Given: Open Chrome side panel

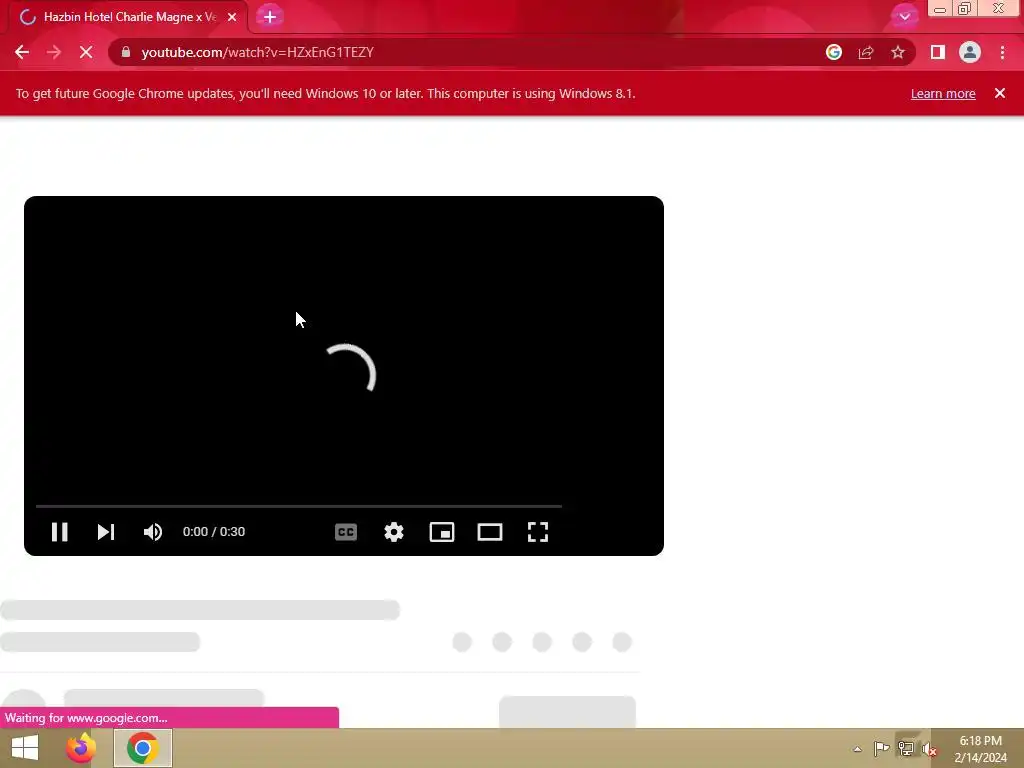Looking at the screenshot, I should (x=938, y=52).
